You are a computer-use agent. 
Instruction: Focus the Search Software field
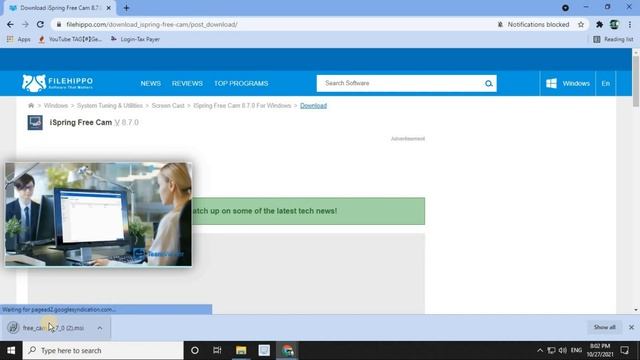coord(400,83)
